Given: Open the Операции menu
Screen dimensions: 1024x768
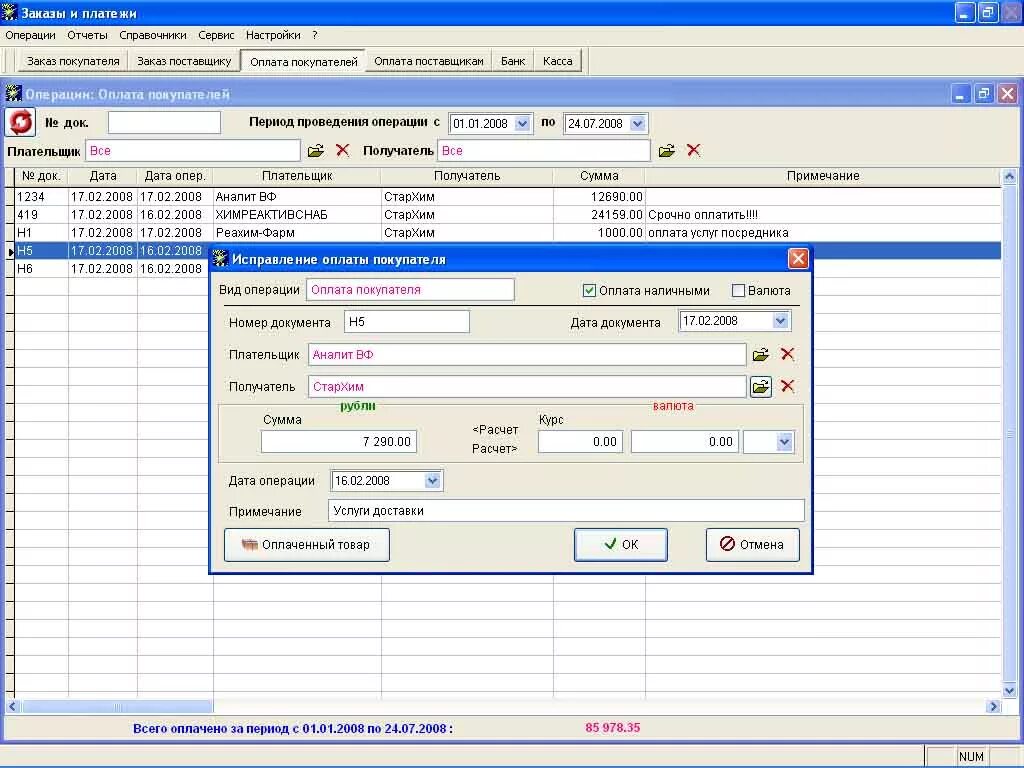Looking at the screenshot, I should pos(30,35).
